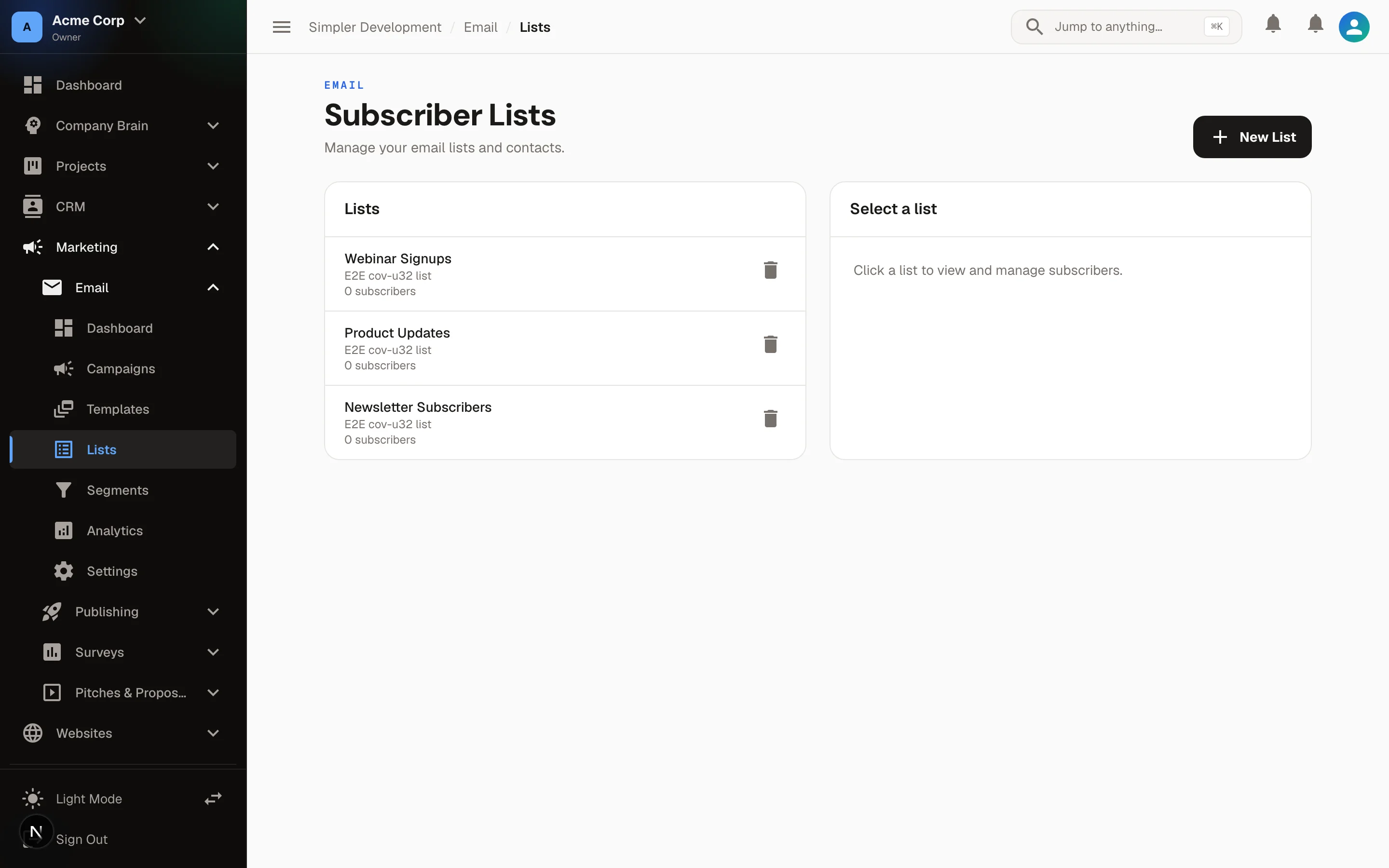Toggle Light Mode theme
This screenshot has width=1389, height=868.
(x=88, y=799)
